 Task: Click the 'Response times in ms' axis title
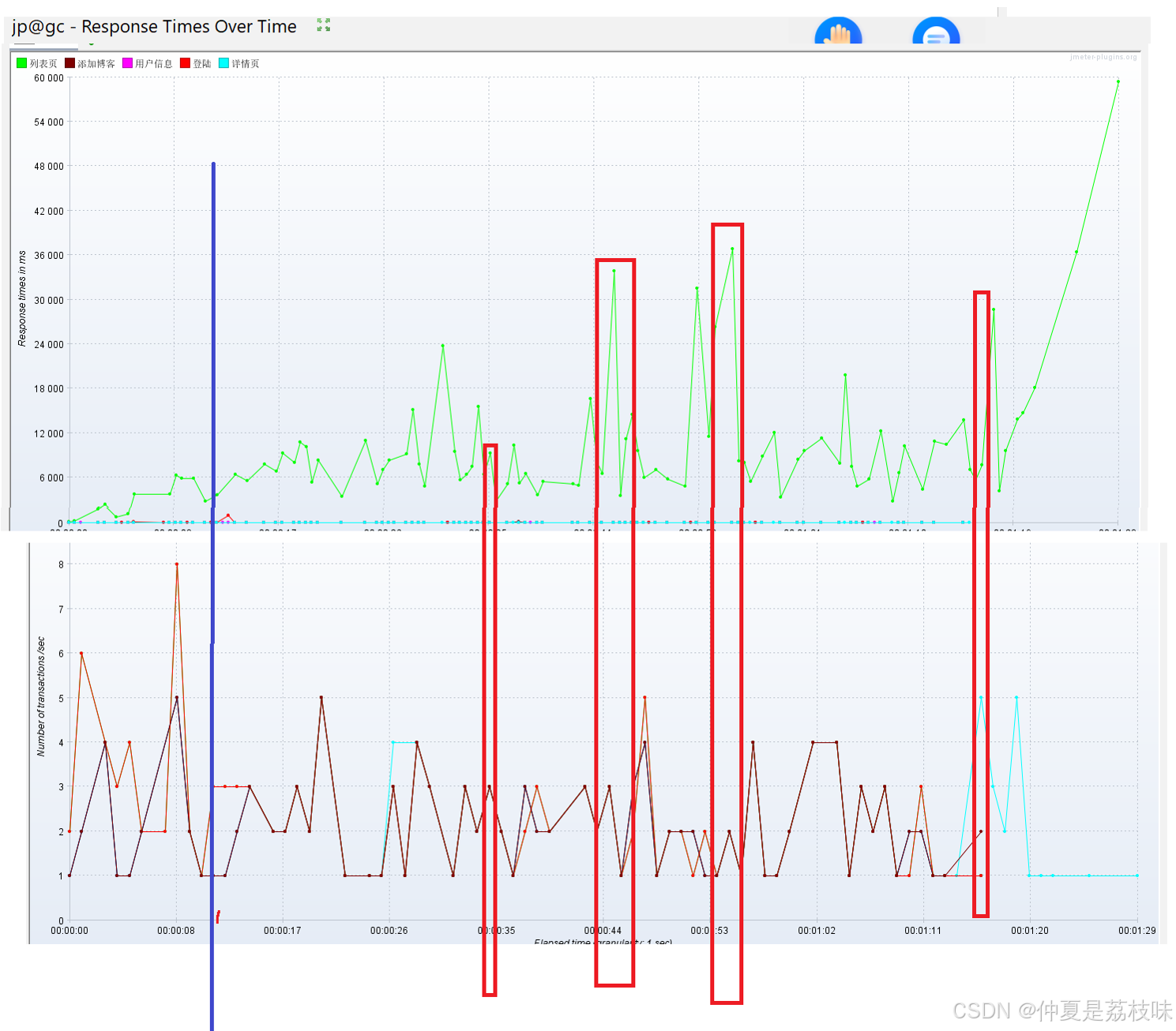click(x=22, y=299)
